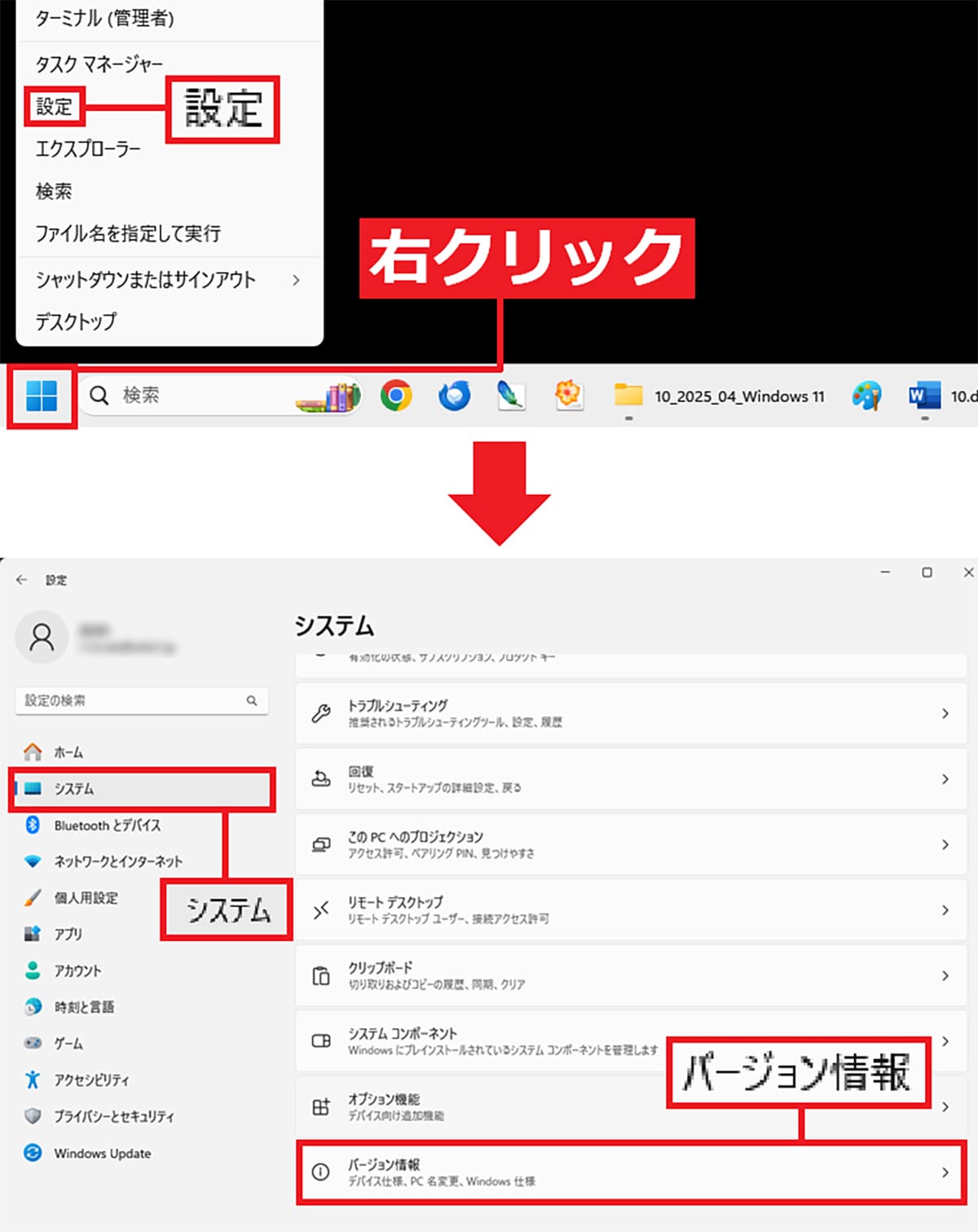
Task: Expand シャットダウンまたはサインアウト submenu
Action: click(145, 280)
